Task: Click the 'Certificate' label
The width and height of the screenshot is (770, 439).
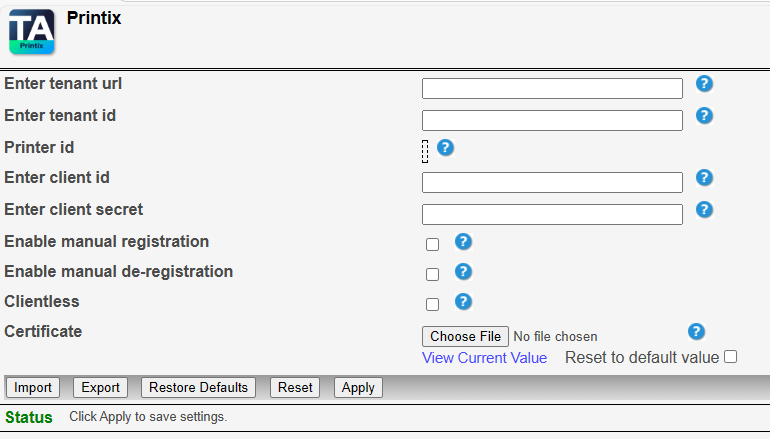Action: point(43,331)
